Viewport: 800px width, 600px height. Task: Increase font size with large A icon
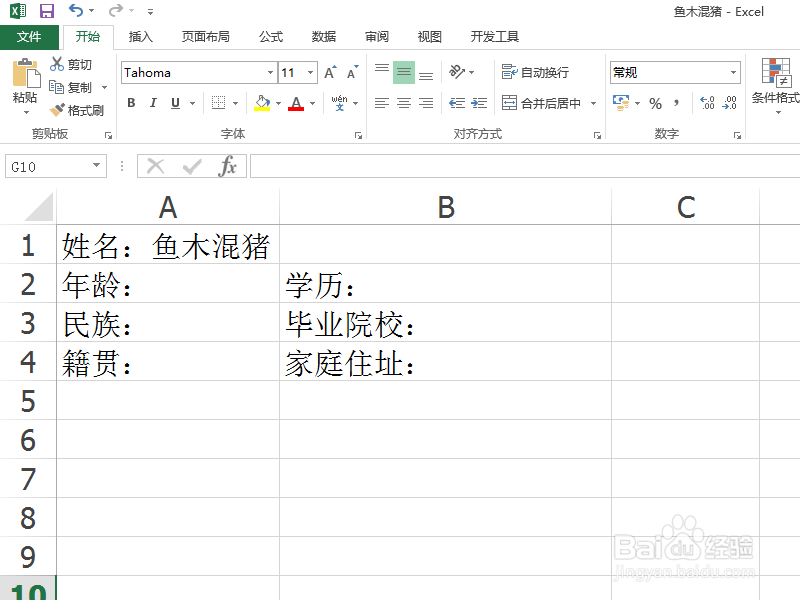point(331,72)
